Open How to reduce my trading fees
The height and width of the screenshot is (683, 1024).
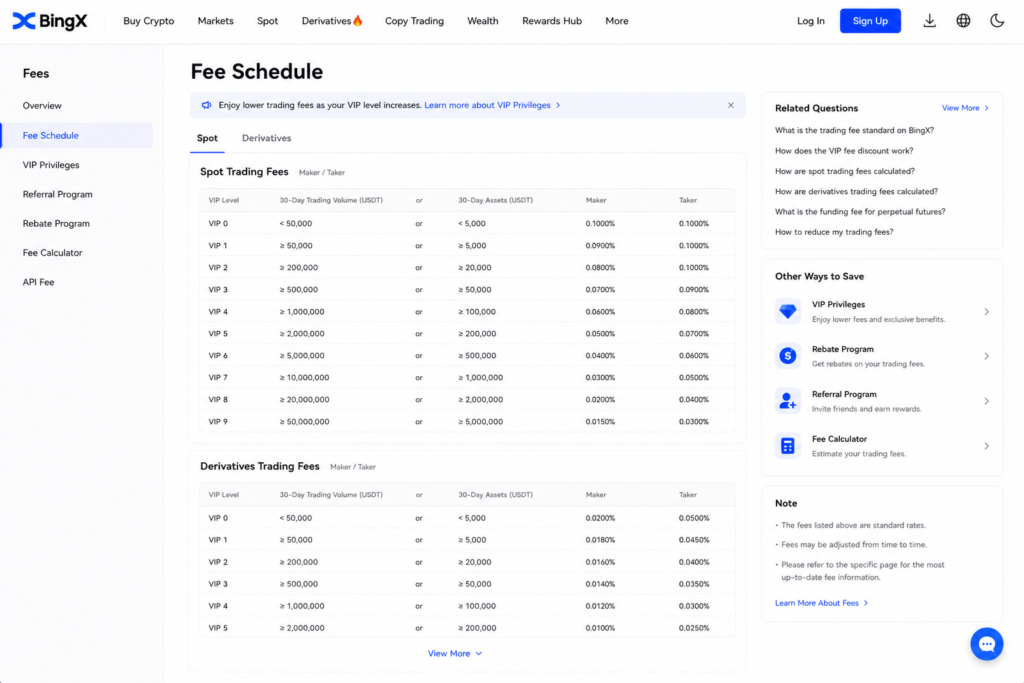[x=834, y=232]
